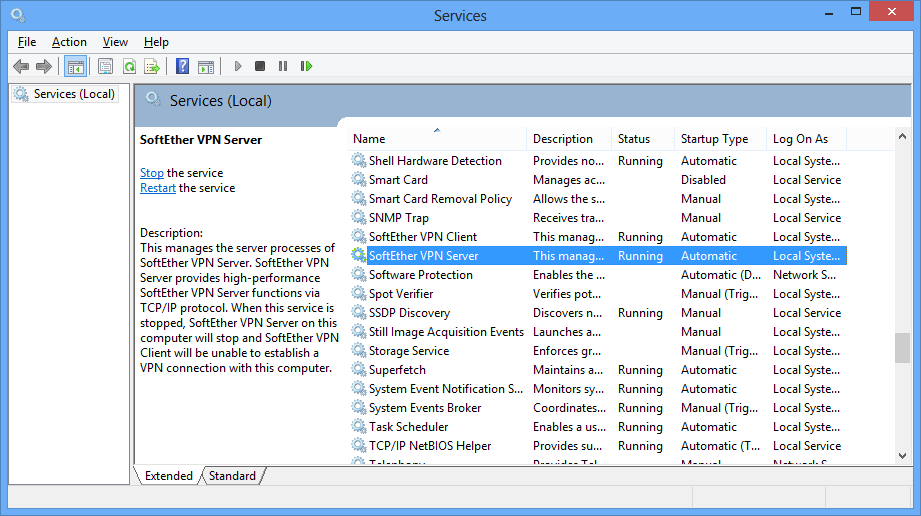Click gear icon beside SSDP Discovery

pos(359,313)
